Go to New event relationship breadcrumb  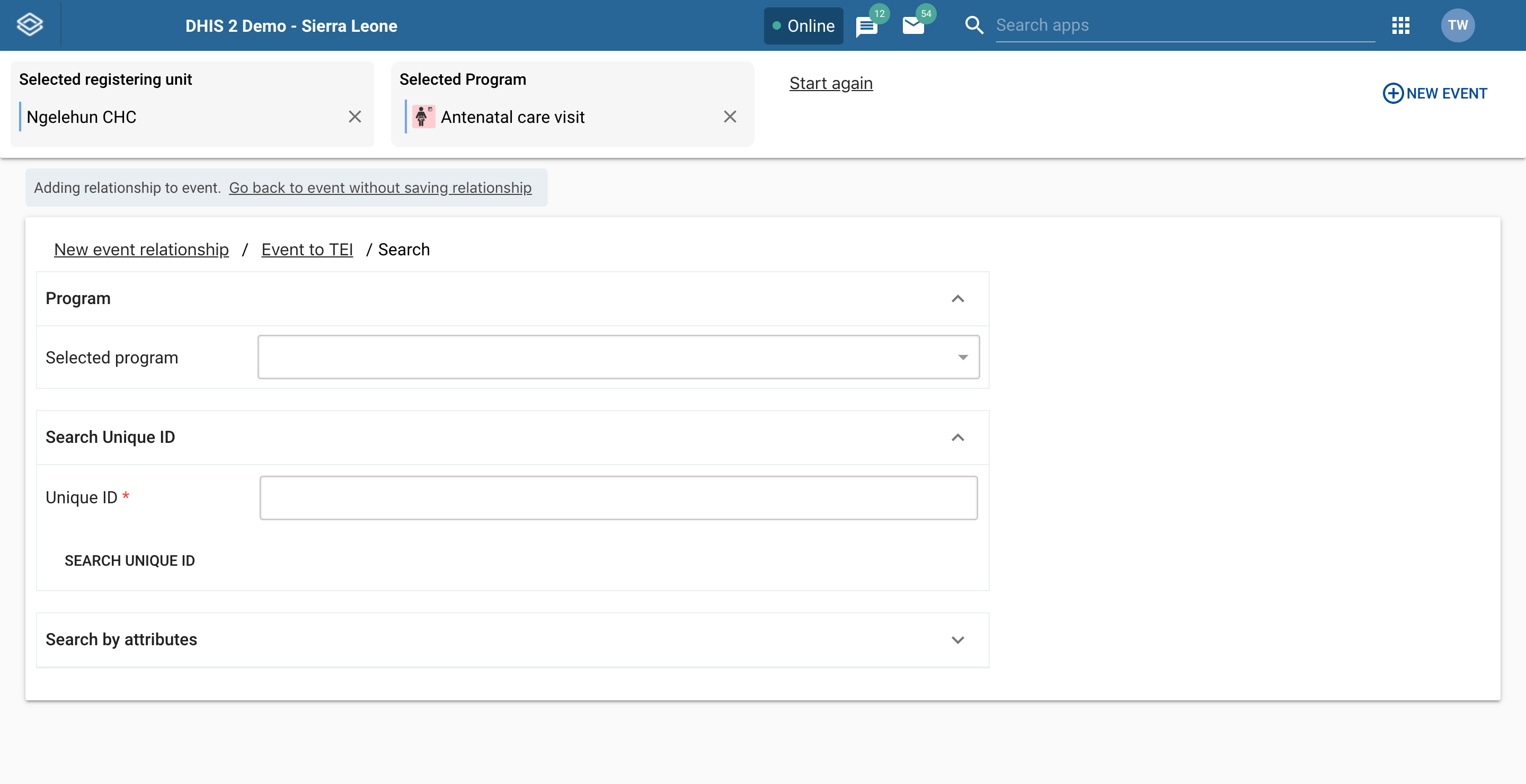[x=141, y=250]
